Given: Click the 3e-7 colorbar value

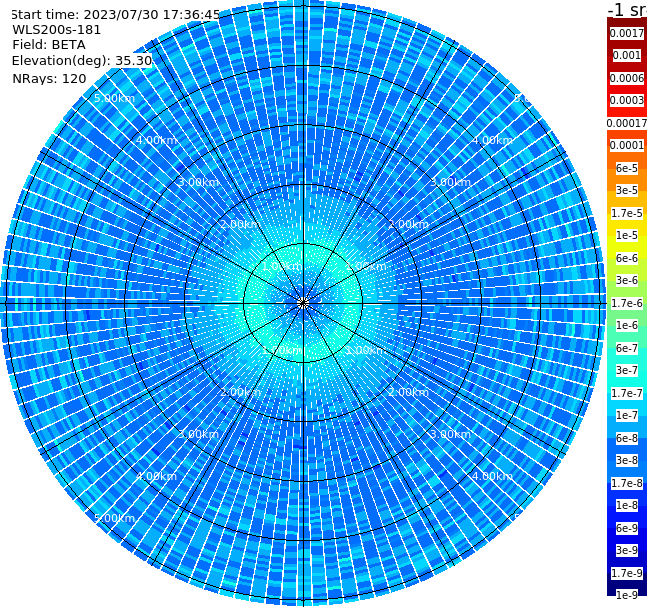Looking at the screenshot, I should [x=627, y=370].
